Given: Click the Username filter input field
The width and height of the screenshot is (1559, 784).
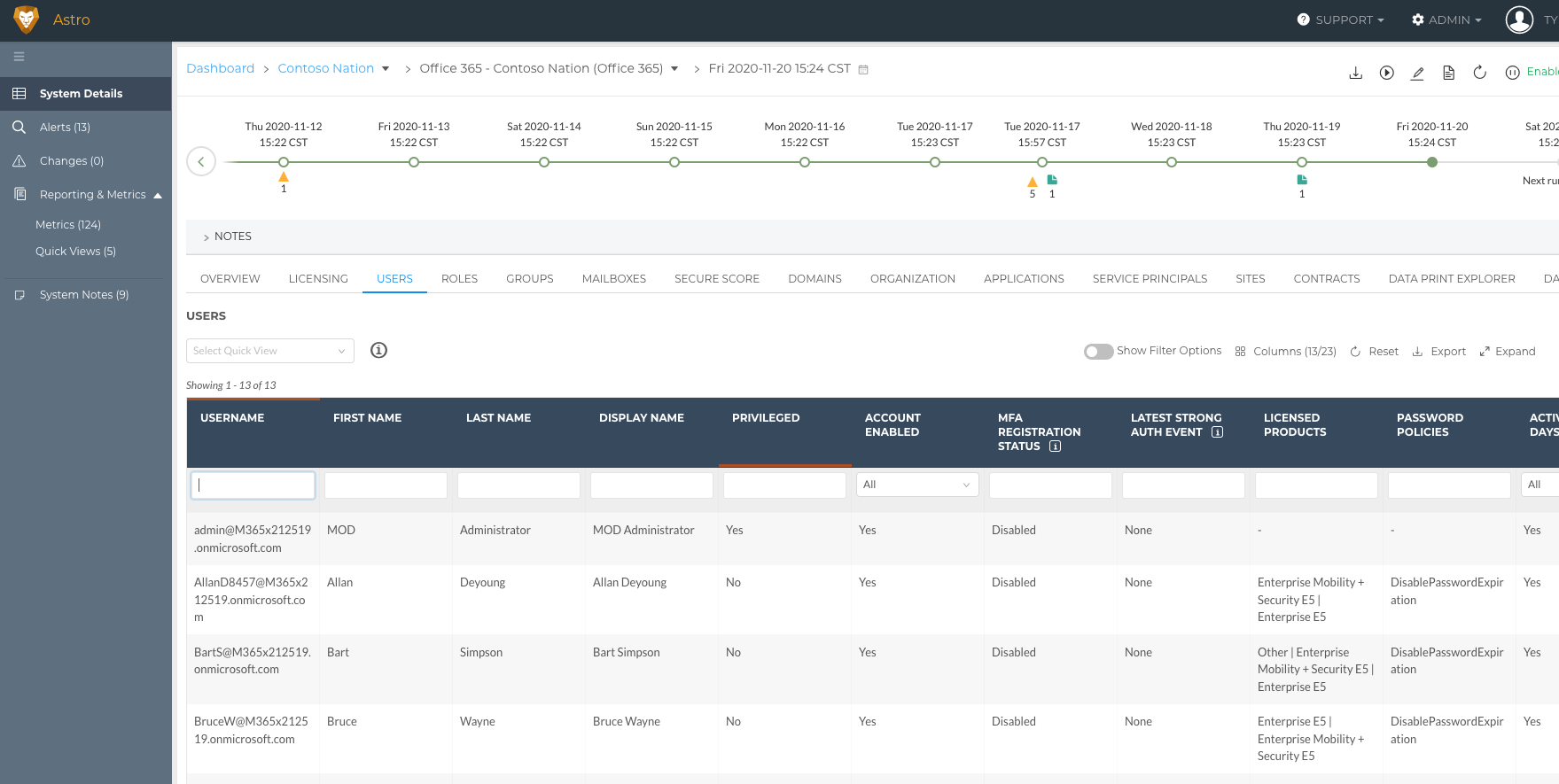Looking at the screenshot, I should coord(253,485).
